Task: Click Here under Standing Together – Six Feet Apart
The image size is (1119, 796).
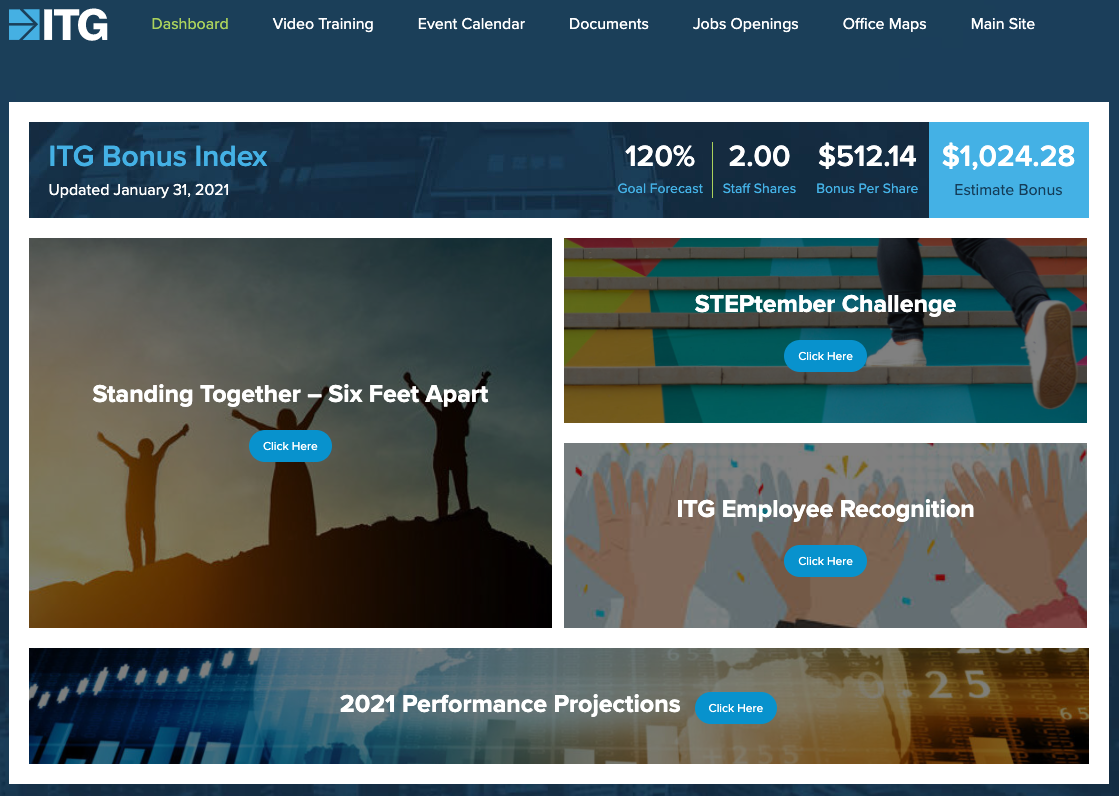Action: pos(290,445)
